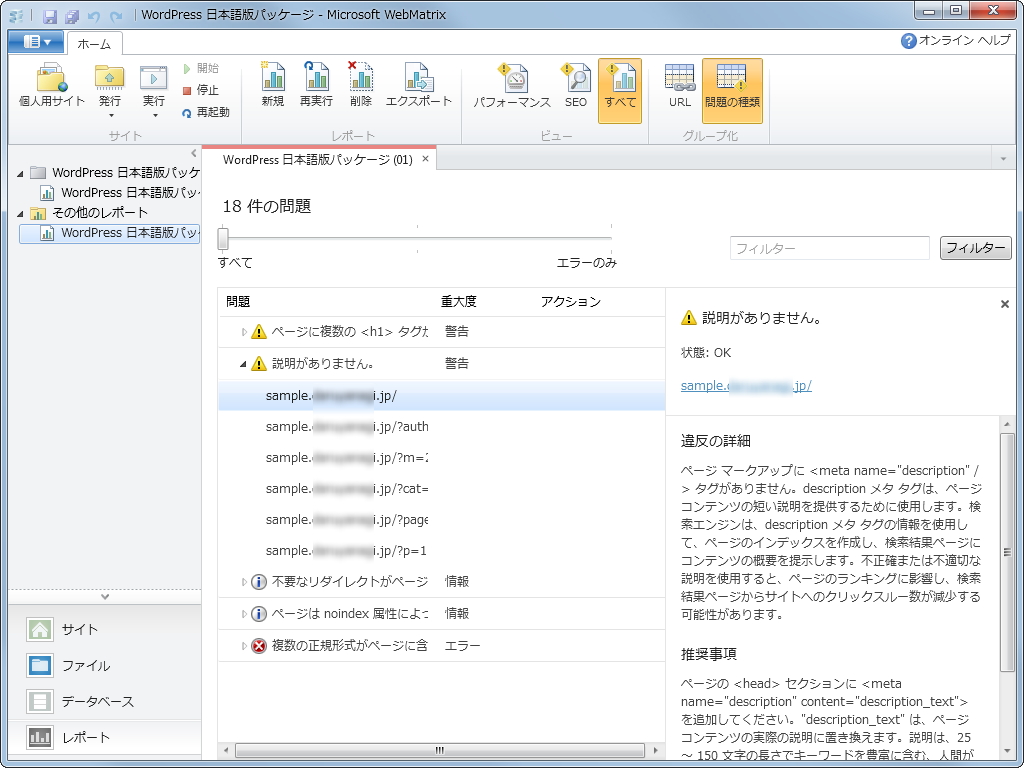The image size is (1024, 768).
Task: Toggle grouping by 問題の種類
Action: pyautogui.click(x=733, y=88)
